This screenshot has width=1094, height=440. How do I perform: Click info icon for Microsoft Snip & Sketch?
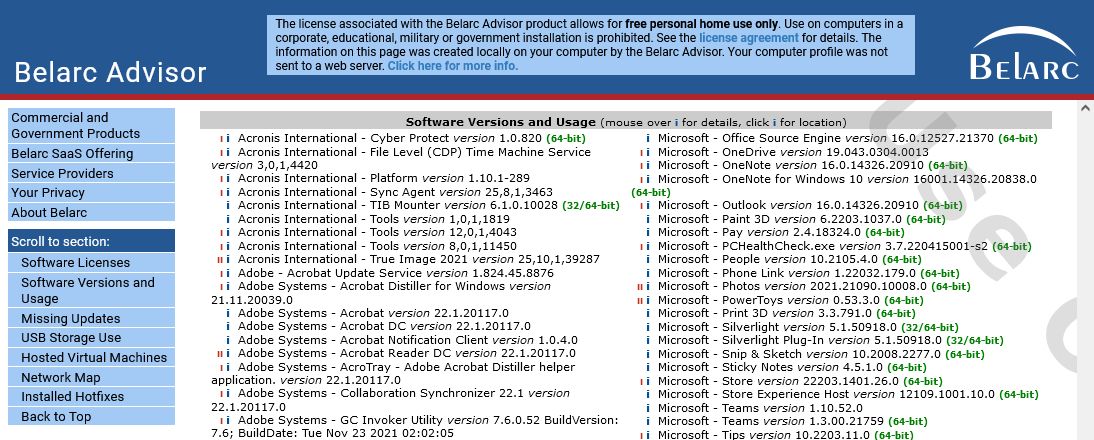point(647,354)
